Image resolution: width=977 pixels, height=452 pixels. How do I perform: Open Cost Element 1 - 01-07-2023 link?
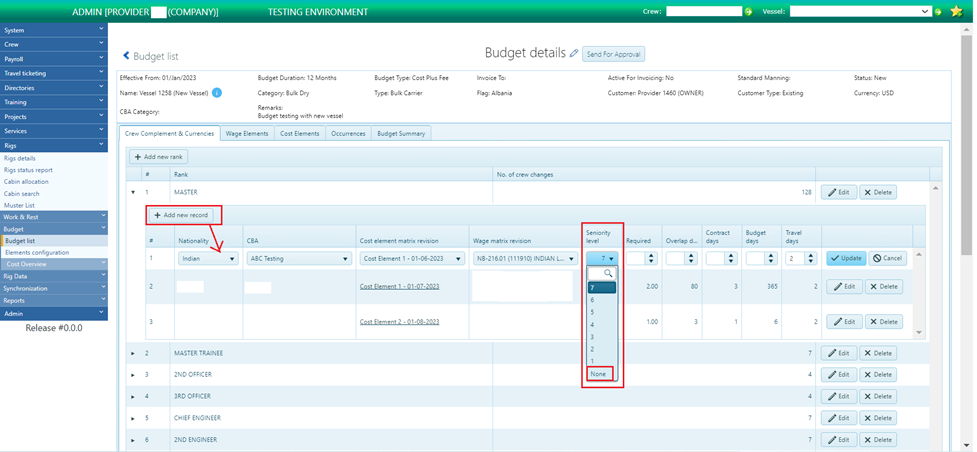point(399,286)
